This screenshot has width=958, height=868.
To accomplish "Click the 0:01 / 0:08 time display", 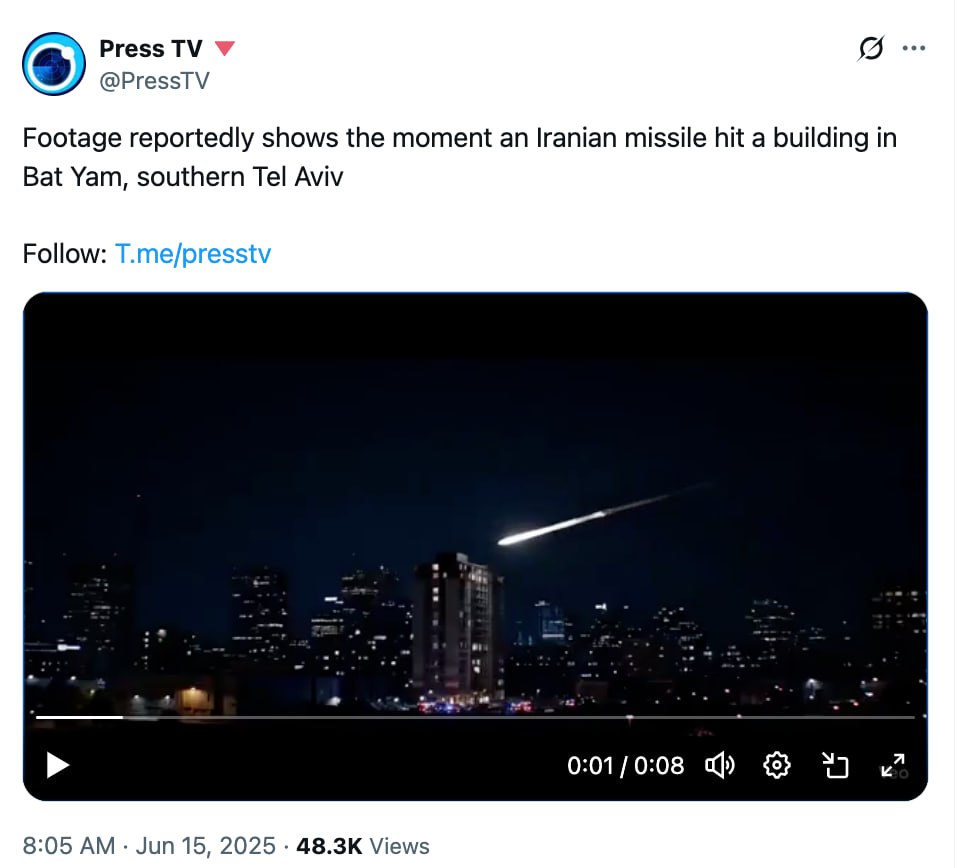I will [625, 766].
